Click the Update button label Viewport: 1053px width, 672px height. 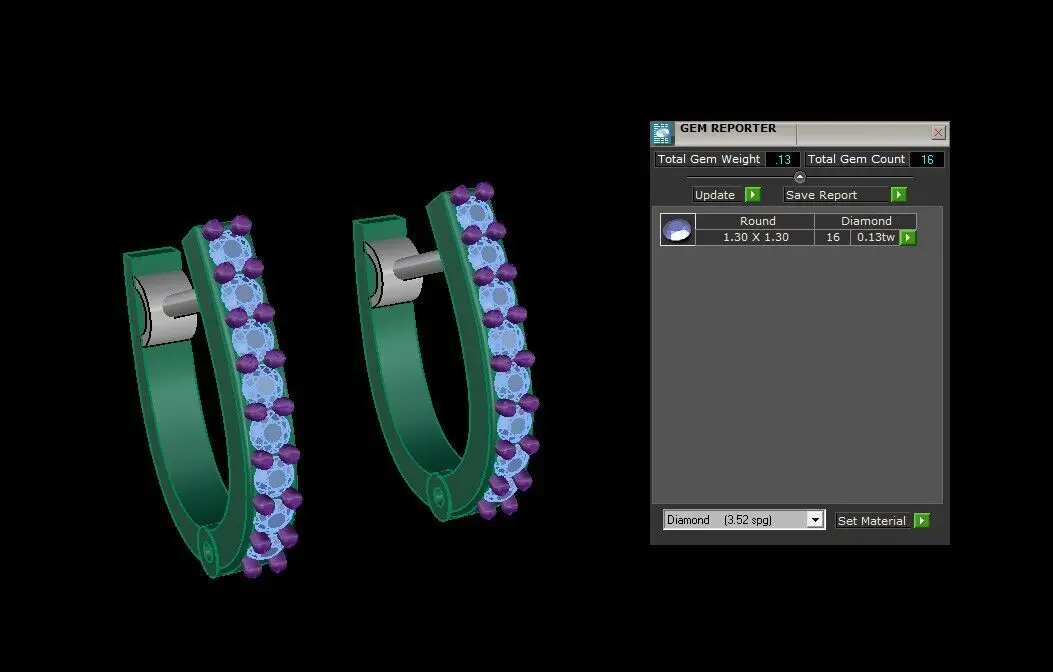[715, 195]
